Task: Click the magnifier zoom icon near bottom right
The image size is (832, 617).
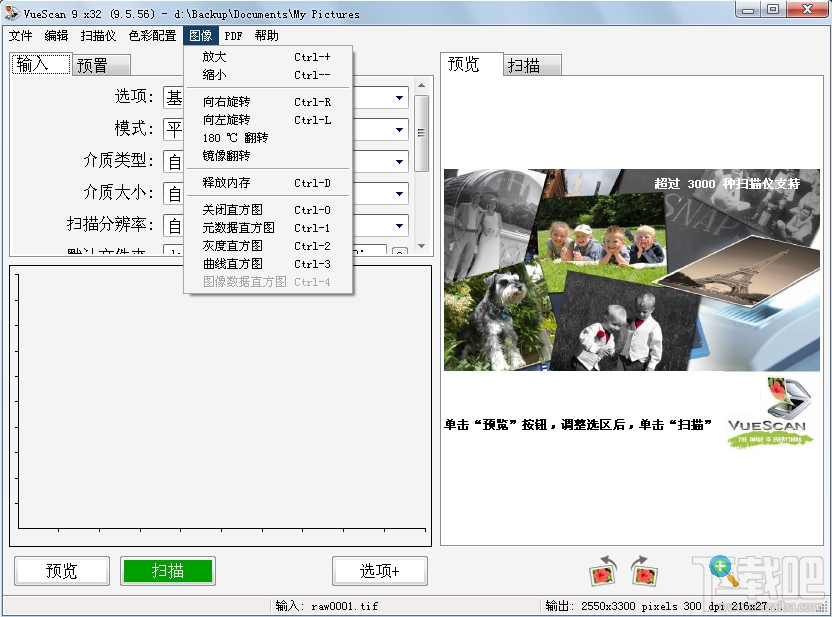Action: 720,568
